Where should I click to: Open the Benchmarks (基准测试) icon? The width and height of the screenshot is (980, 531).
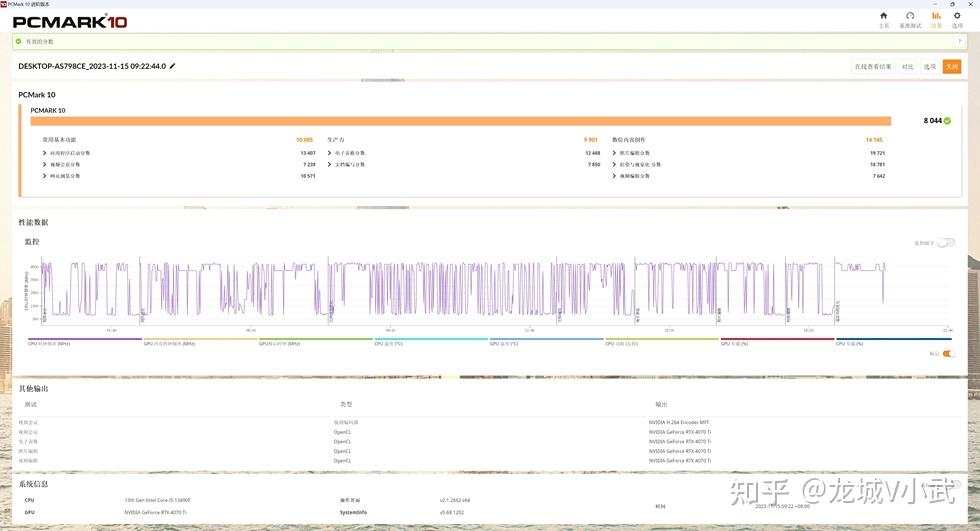click(x=910, y=16)
